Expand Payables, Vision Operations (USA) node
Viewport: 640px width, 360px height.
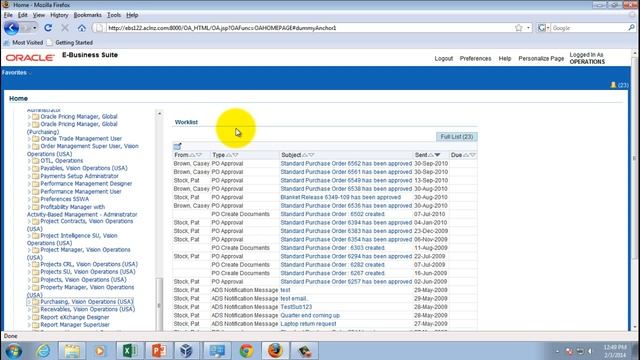click(29, 168)
